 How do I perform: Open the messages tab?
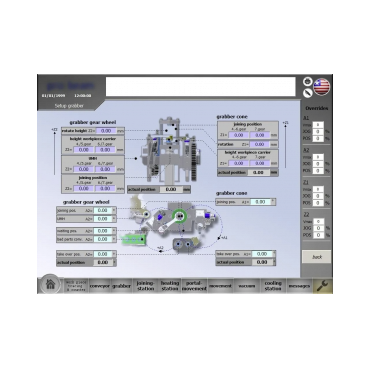coord(299,286)
